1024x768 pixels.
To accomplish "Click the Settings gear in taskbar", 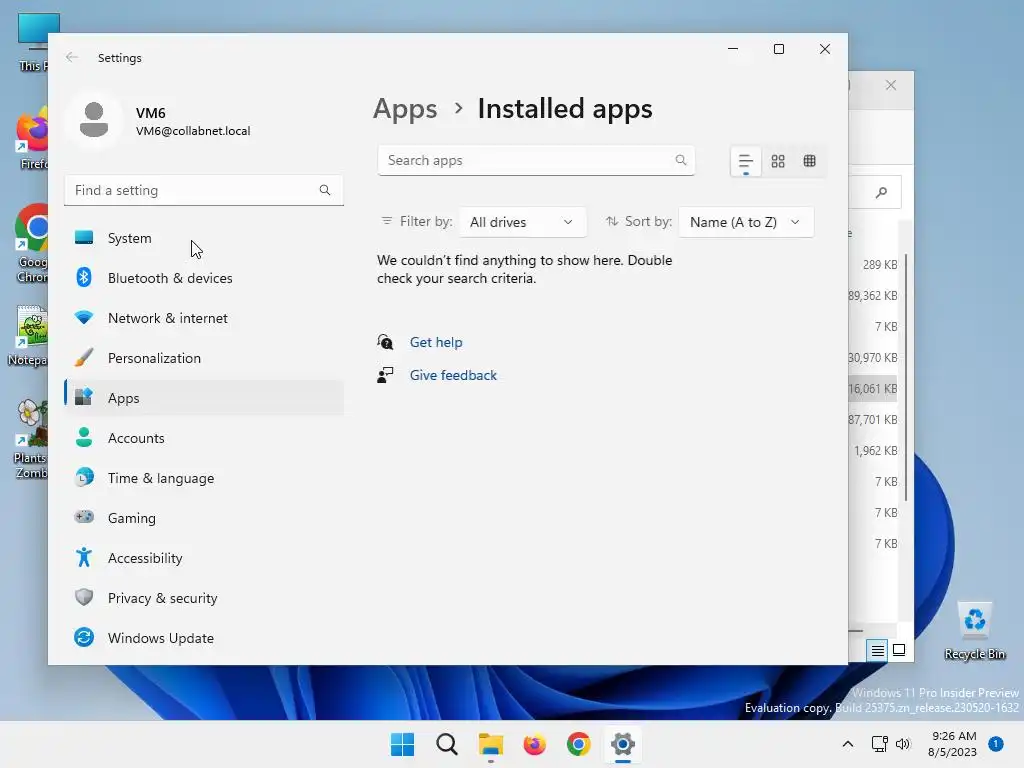I will click(623, 744).
